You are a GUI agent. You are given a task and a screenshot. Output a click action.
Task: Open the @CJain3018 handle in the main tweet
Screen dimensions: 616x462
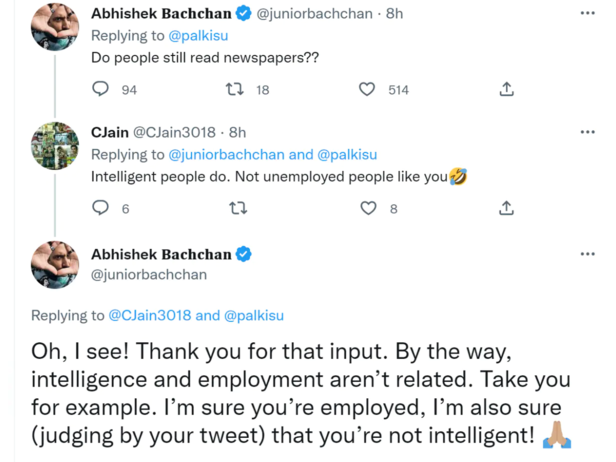pos(150,315)
